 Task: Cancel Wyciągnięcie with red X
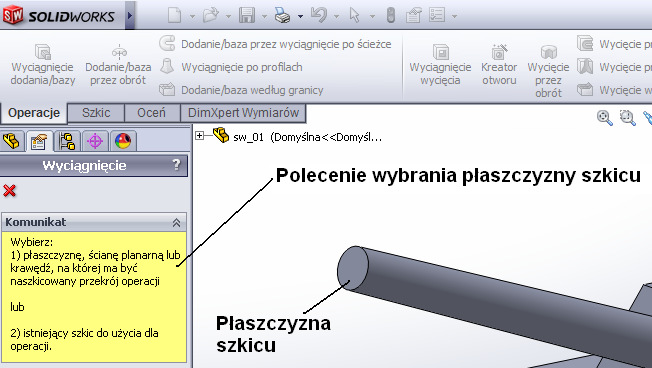[x=9, y=190]
